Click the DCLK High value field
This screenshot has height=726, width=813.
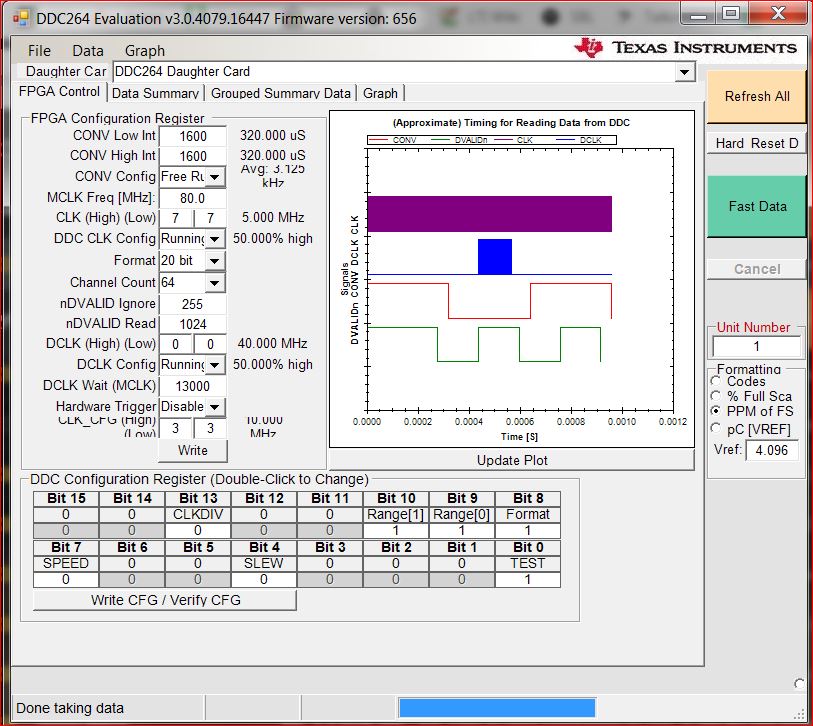(x=176, y=344)
